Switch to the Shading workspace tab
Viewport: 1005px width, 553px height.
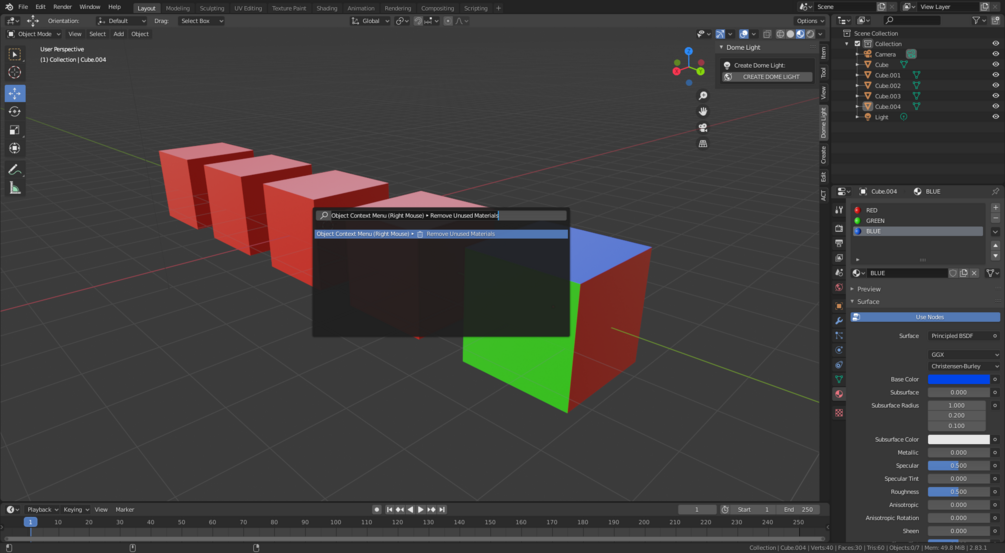pos(326,8)
